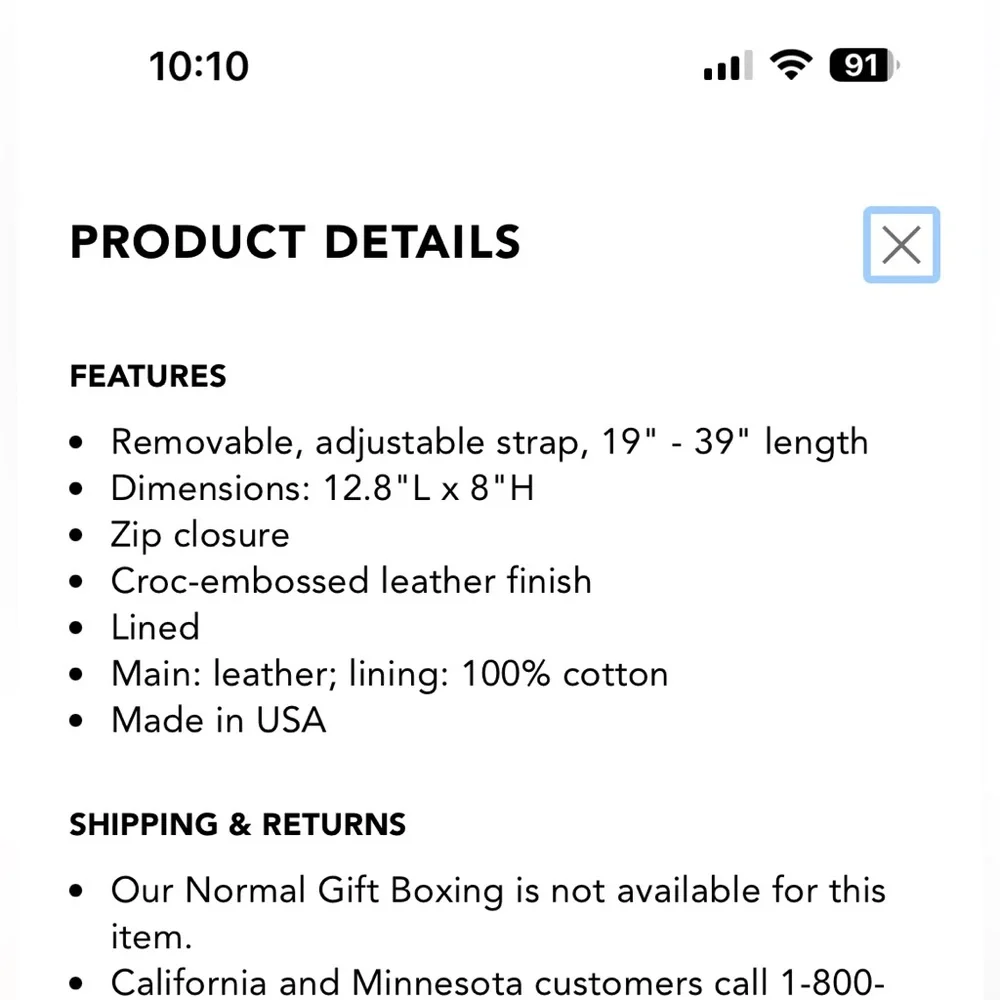This screenshot has width=1000, height=1000.
Task: Tap the Made in USA line
Action: (218, 720)
